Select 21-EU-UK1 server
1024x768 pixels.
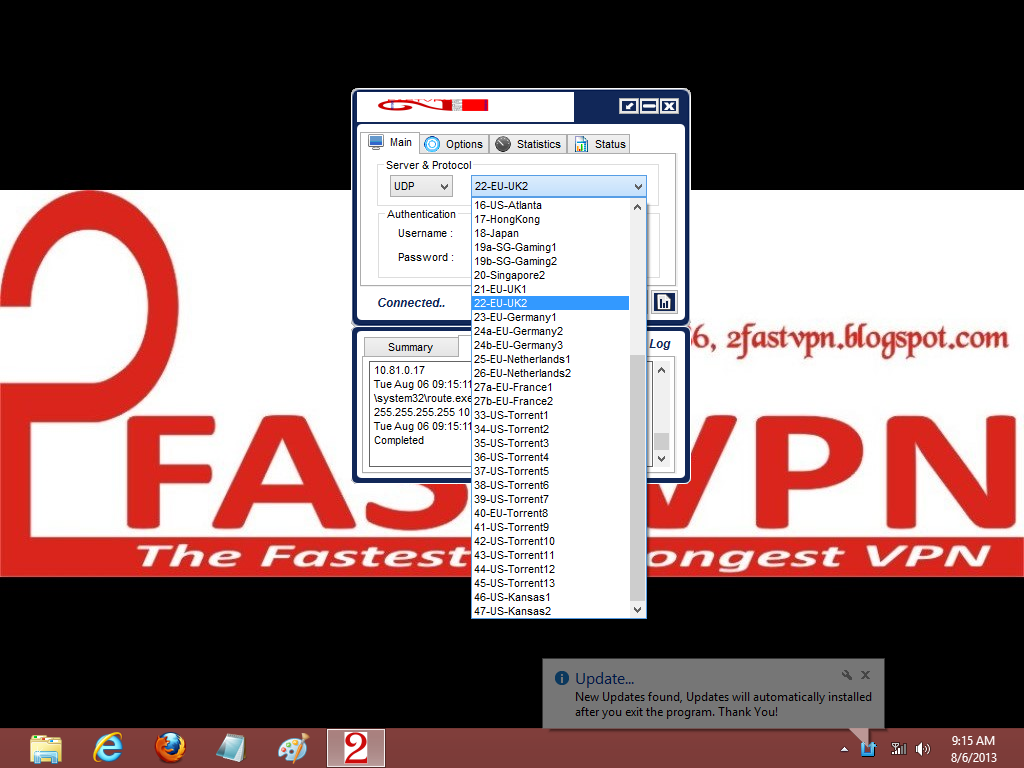click(x=550, y=289)
